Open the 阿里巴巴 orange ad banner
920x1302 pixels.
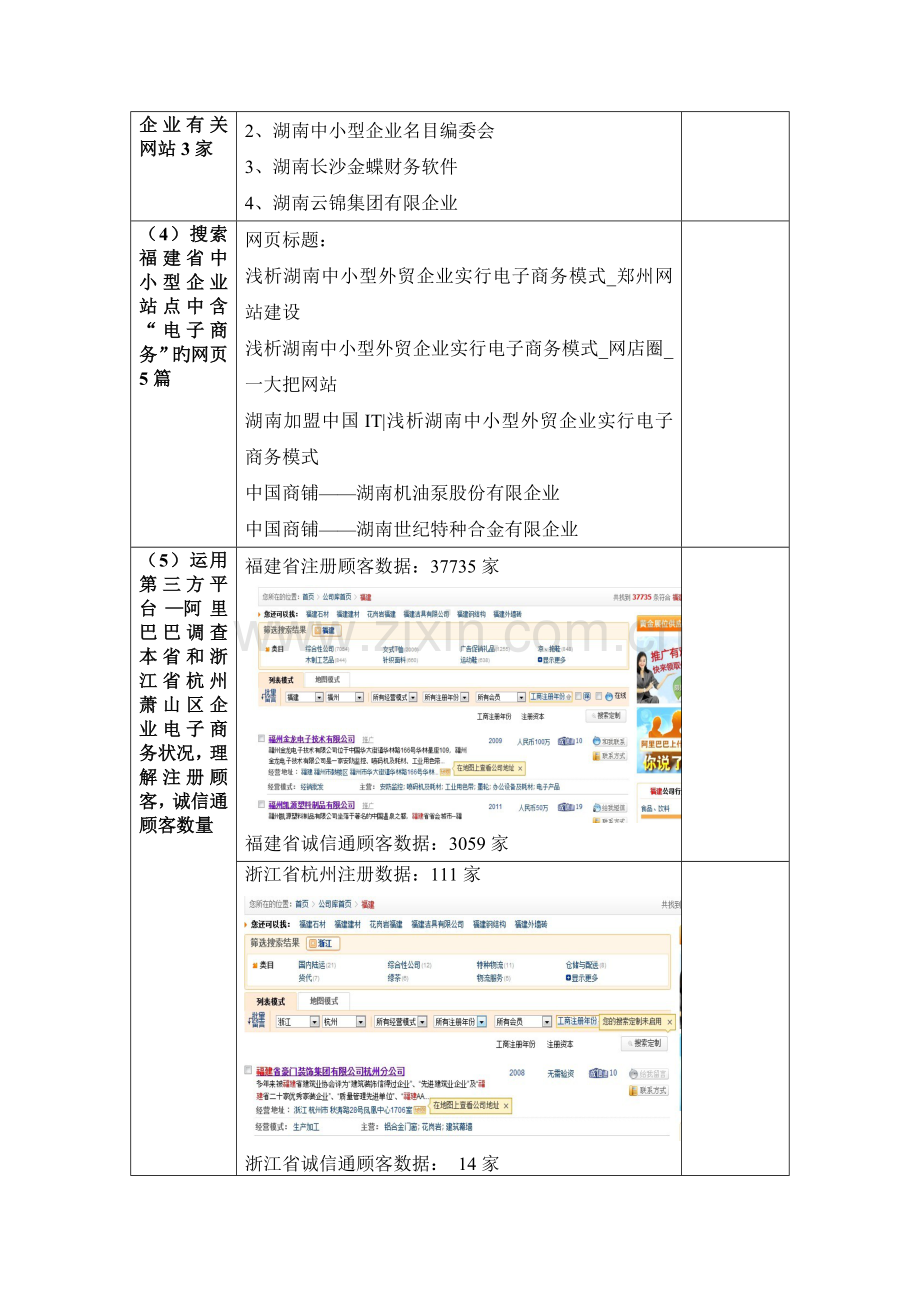tap(659, 740)
